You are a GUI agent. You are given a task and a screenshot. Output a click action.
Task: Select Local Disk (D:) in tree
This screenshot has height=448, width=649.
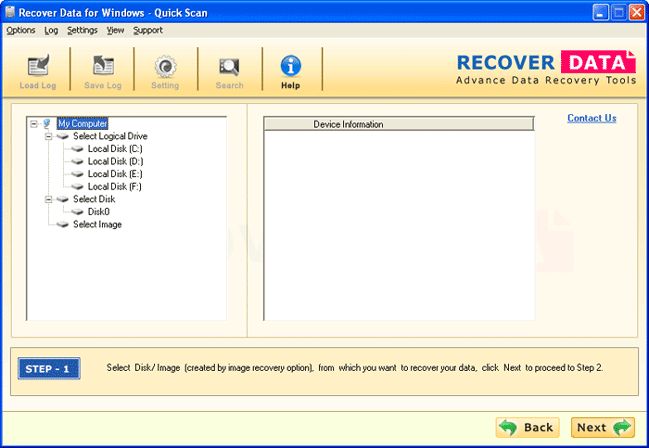[x=115, y=161]
